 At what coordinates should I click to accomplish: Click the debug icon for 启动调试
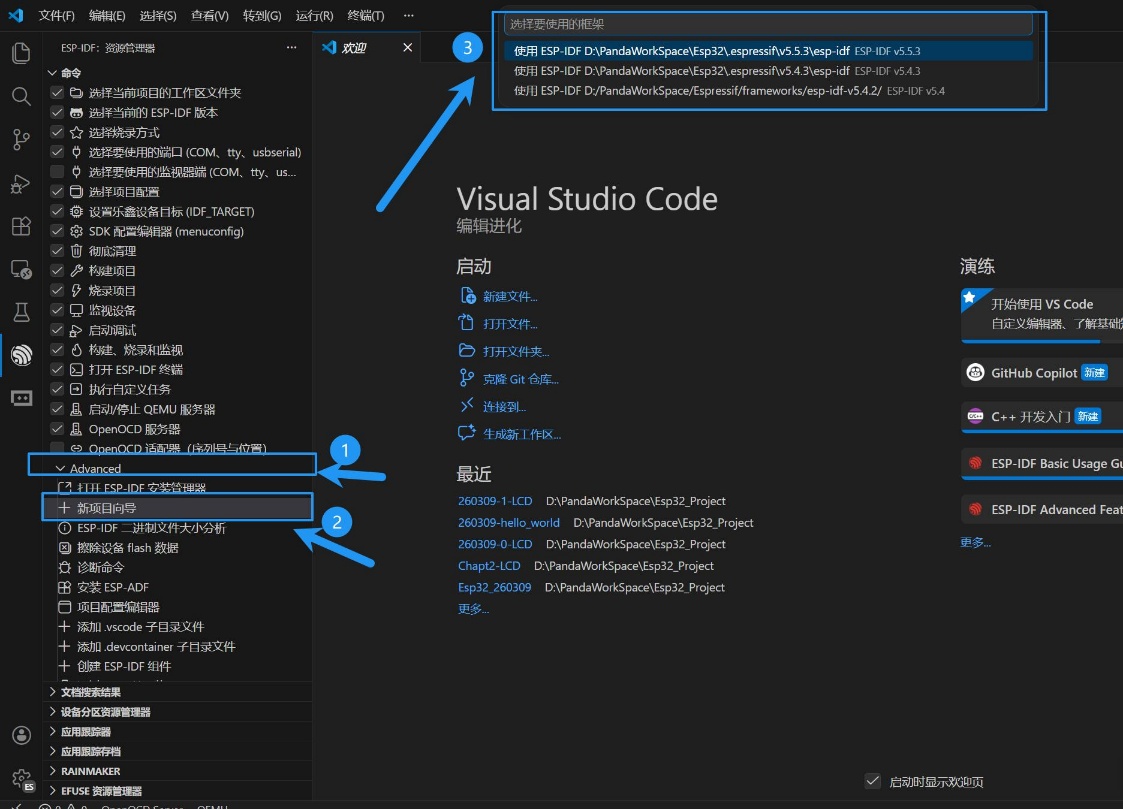(77, 330)
